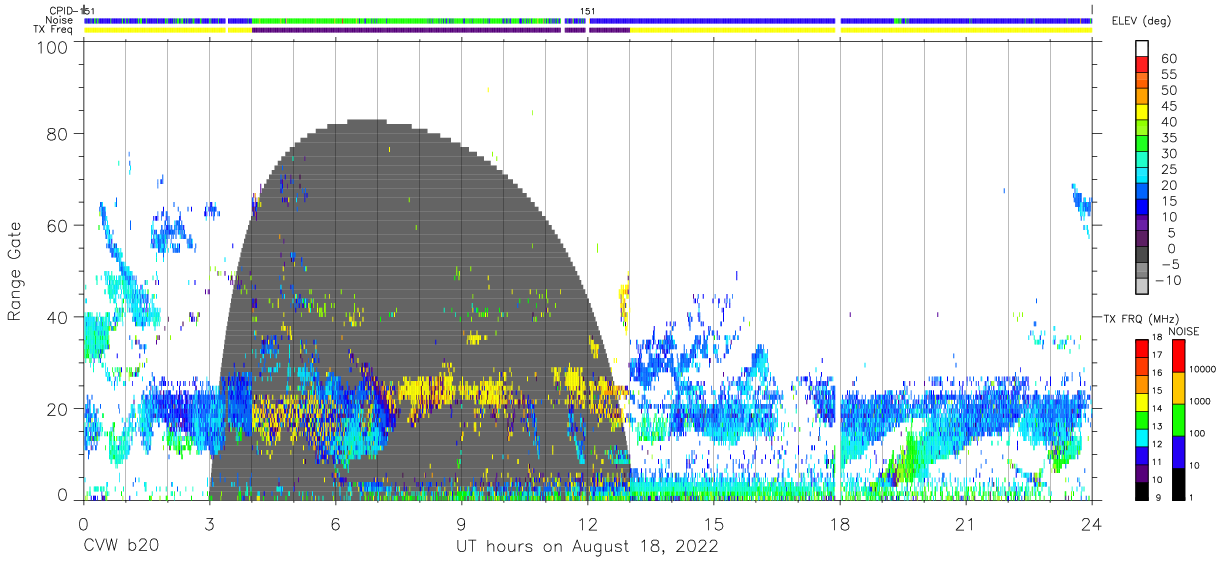Click the blue swatch in the NOISE legend
1228x567 pixels.
click(1177, 452)
